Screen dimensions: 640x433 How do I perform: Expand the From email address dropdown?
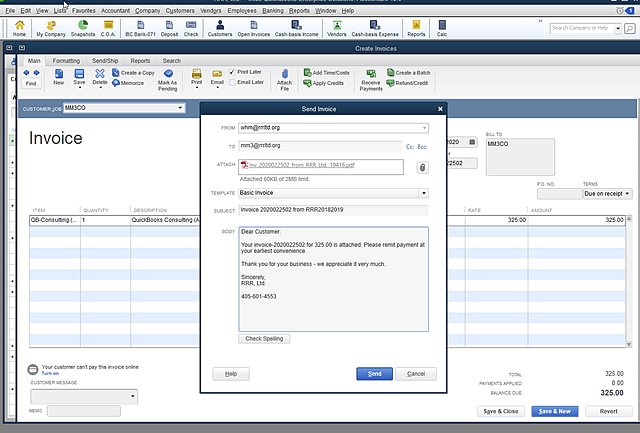tap(424, 128)
